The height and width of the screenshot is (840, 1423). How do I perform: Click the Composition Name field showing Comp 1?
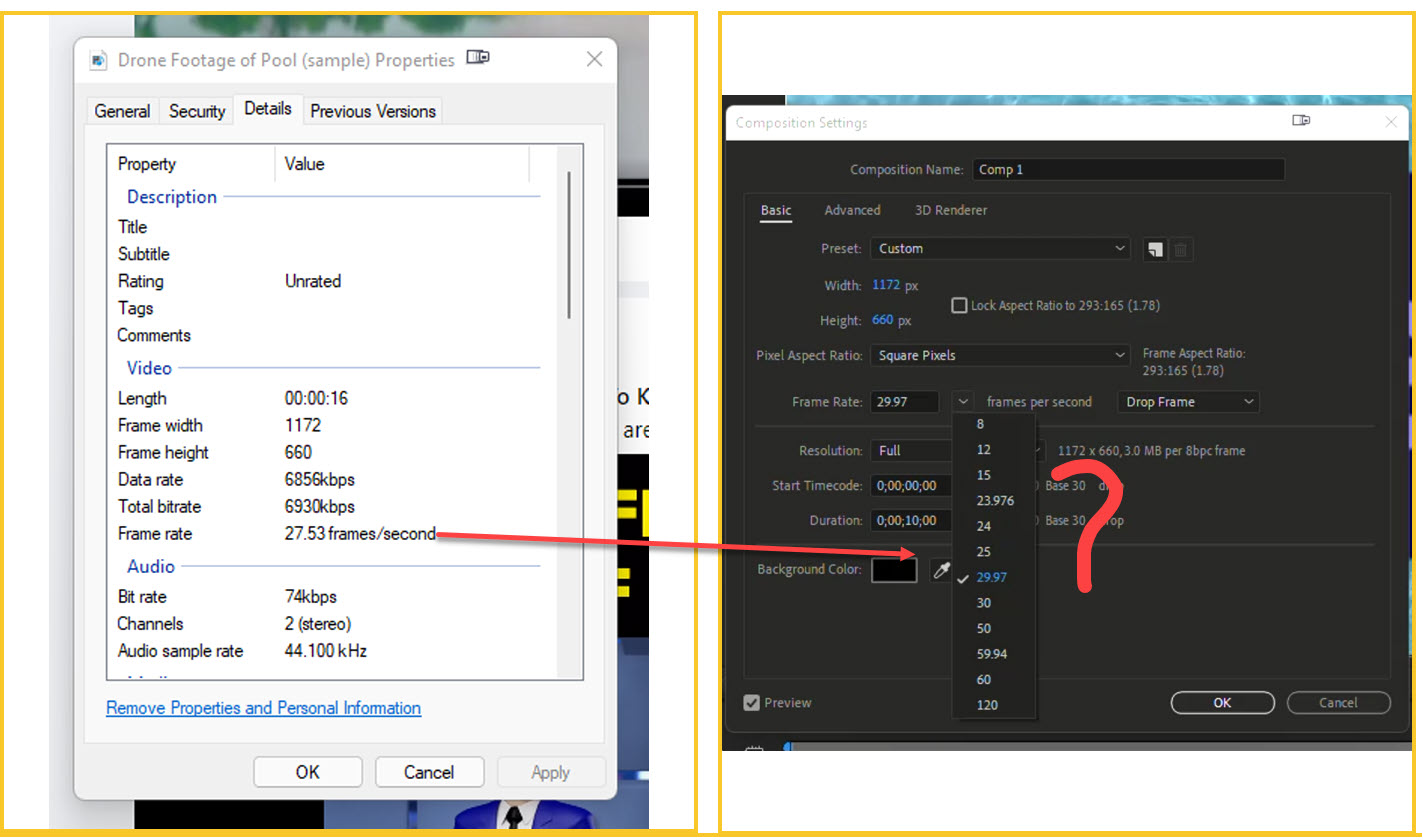(x=1128, y=169)
